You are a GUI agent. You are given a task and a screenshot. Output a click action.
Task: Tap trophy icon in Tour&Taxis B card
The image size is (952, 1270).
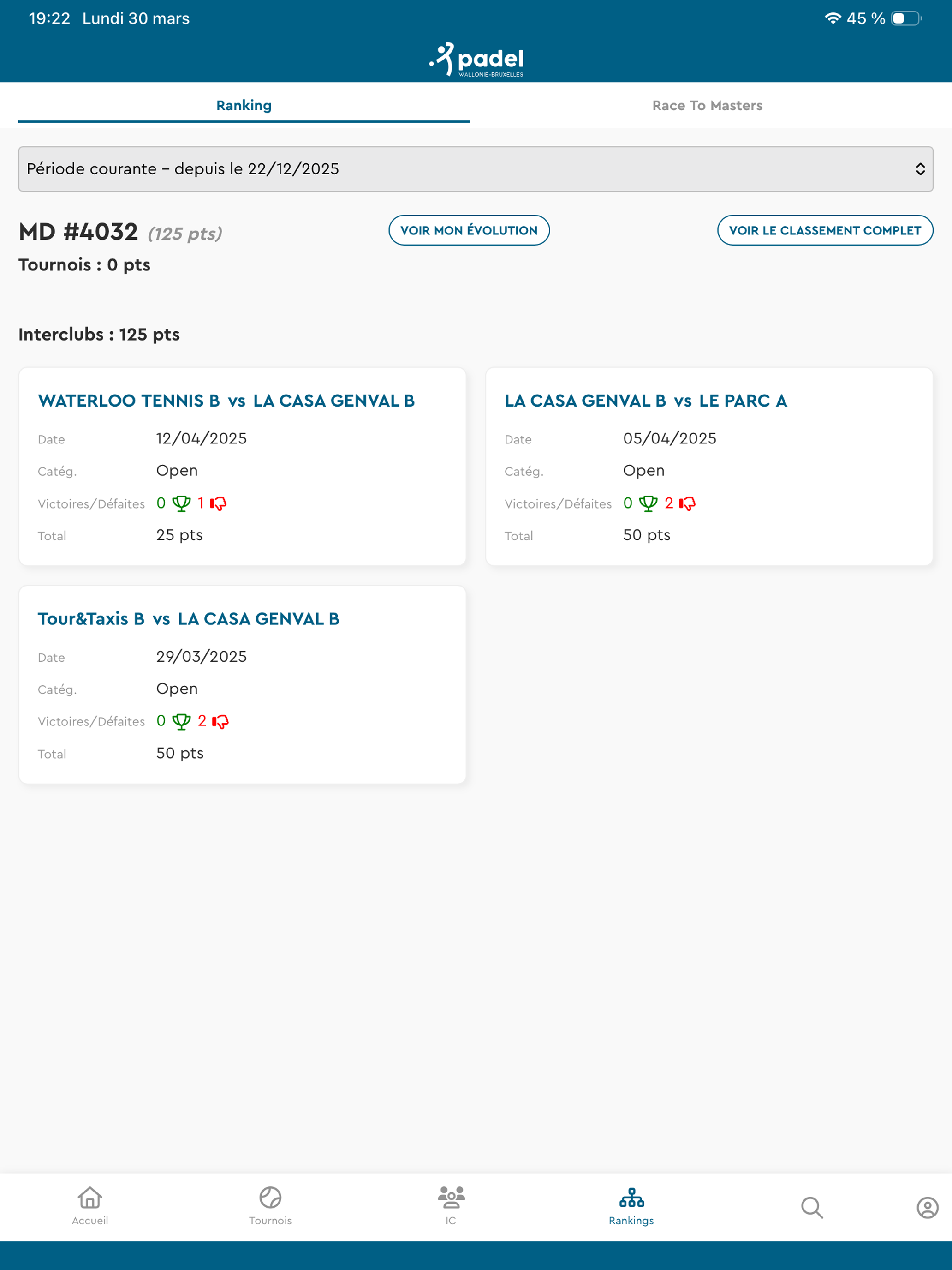pyautogui.click(x=181, y=722)
